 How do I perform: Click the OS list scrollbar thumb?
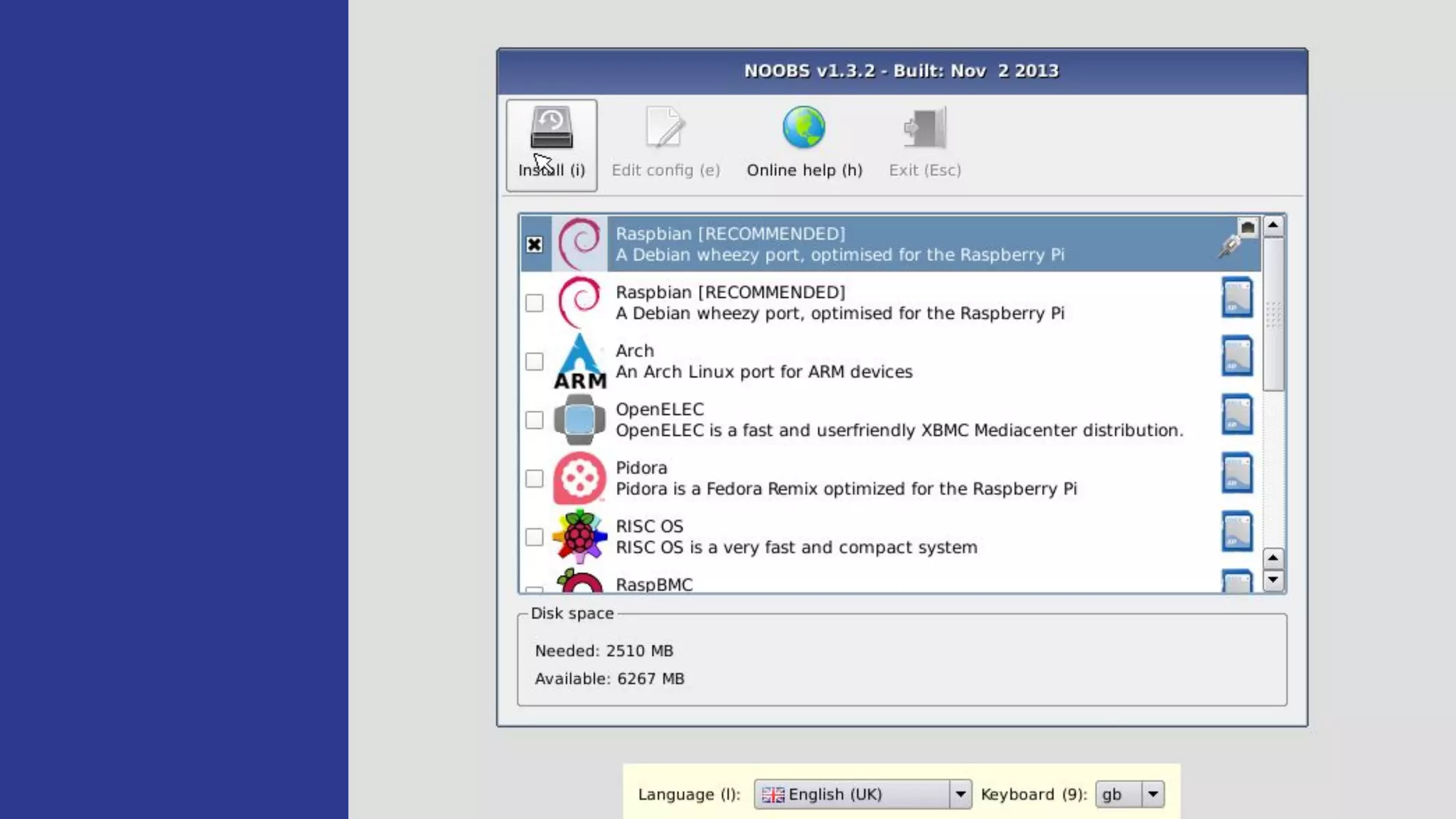coord(1273,314)
